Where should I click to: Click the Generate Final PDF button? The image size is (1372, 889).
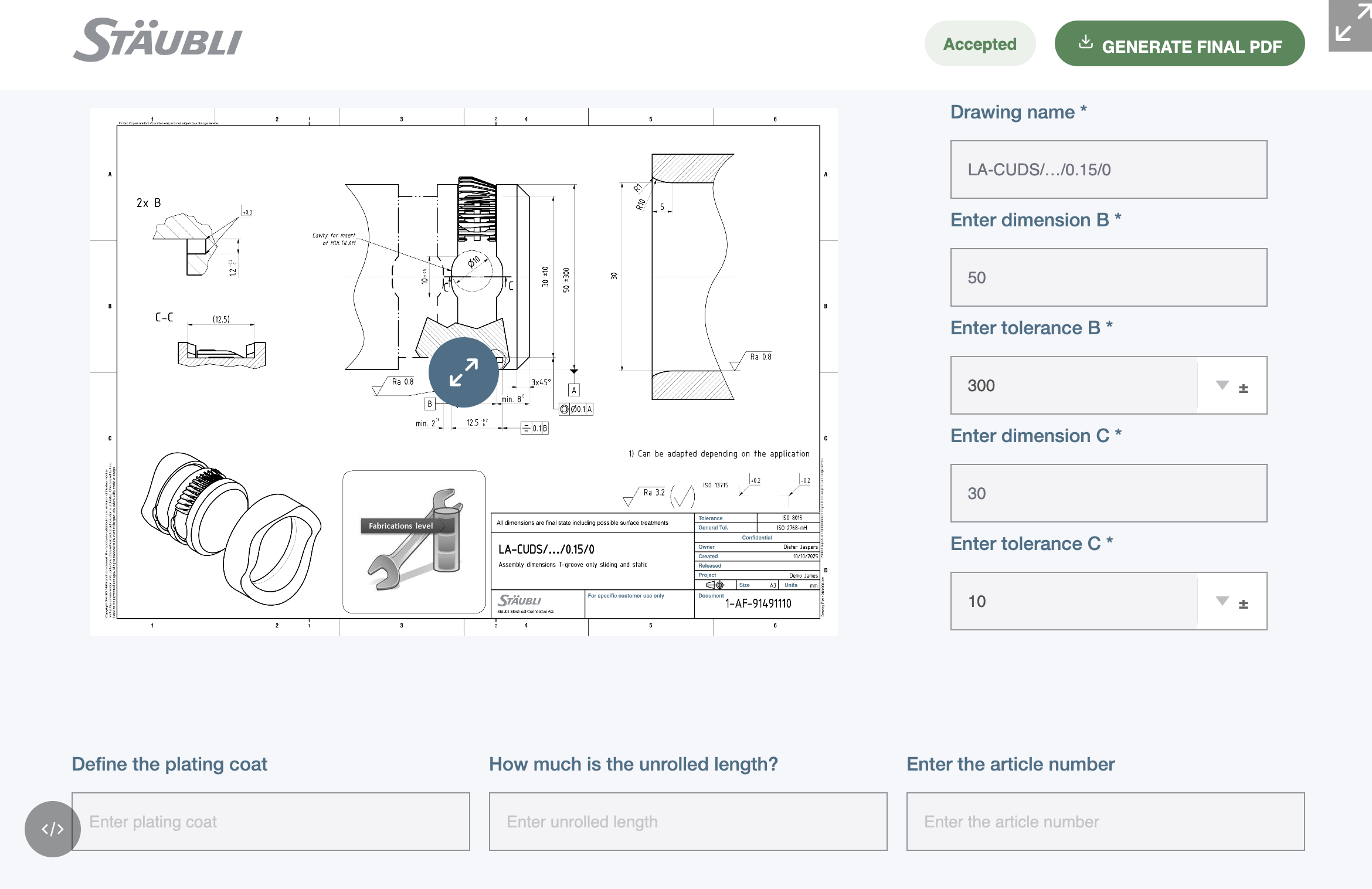[1179, 44]
